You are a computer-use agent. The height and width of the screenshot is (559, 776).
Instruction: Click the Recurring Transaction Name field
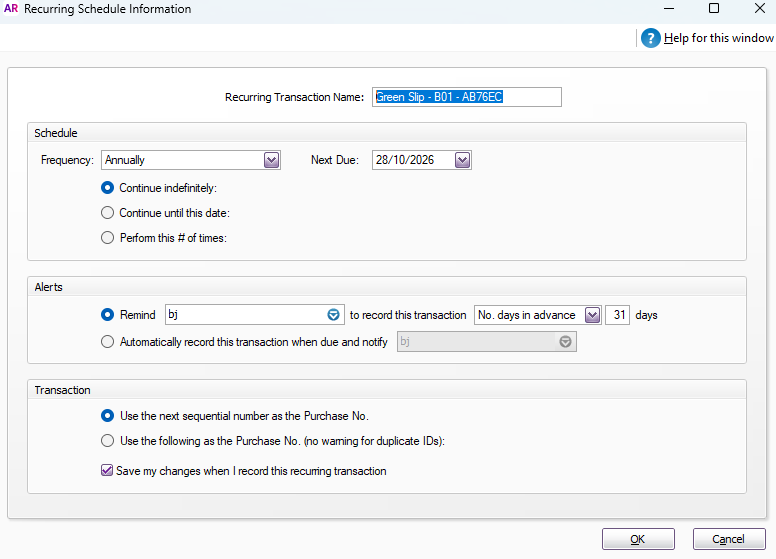pos(466,97)
